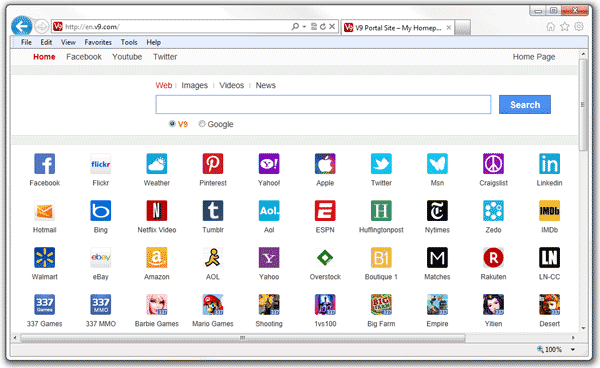The height and width of the screenshot is (368, 600).
Task: Open the Barbie Games thumbnail
Action: (x=157, y=304)
